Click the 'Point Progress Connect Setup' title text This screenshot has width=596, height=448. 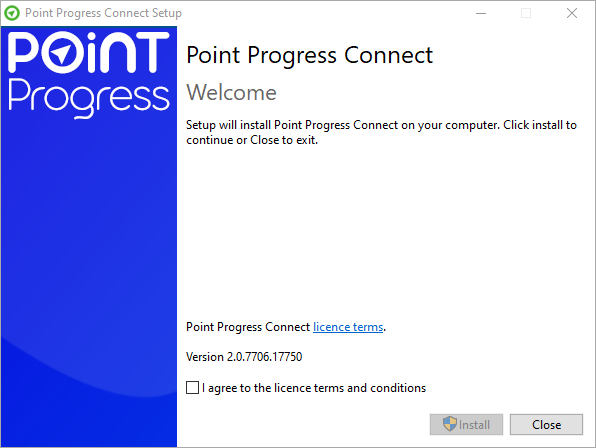click(x=103, y=13)
